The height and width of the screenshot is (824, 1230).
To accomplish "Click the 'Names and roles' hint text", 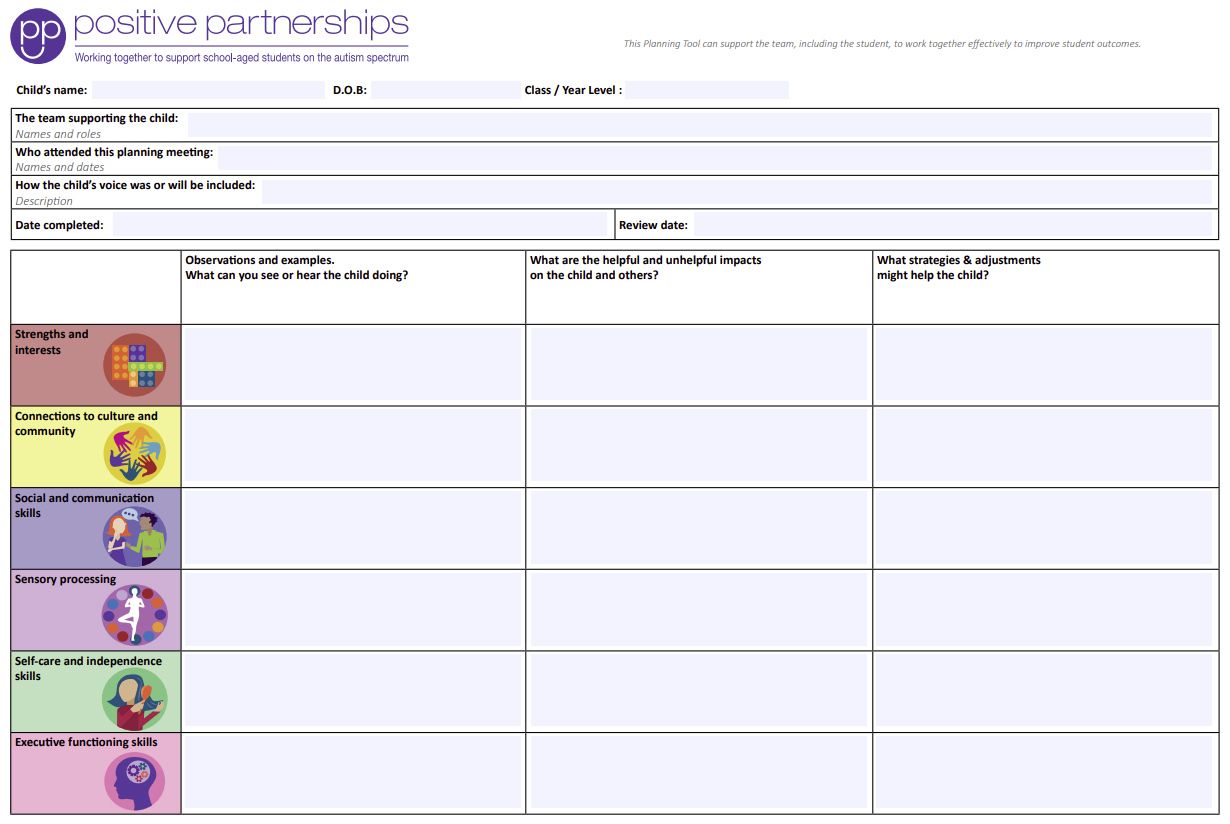I will [x=58, y=134].
